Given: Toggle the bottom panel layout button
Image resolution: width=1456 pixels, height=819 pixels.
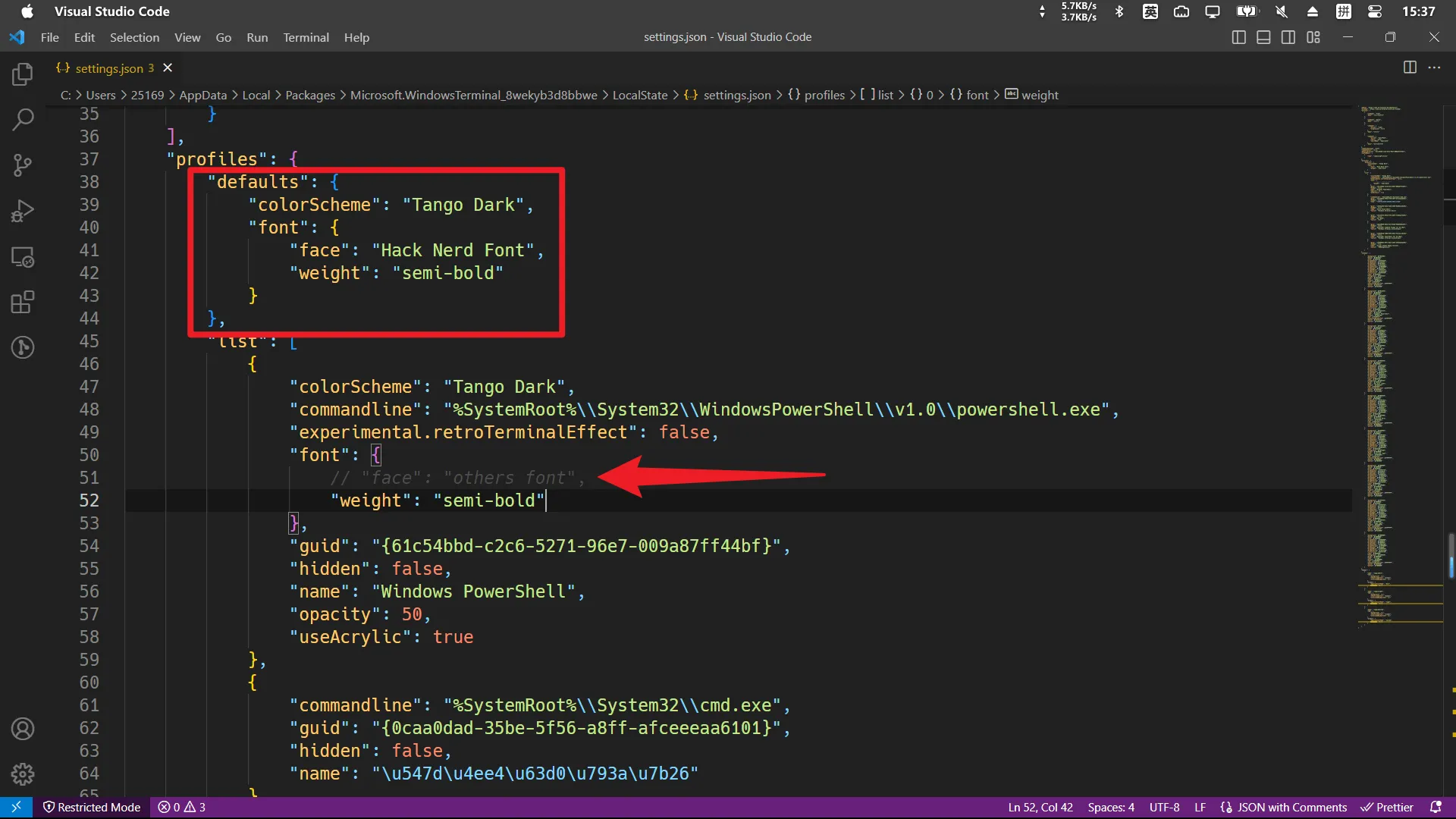Looking at the screenshot, I should click(1263, 37).
